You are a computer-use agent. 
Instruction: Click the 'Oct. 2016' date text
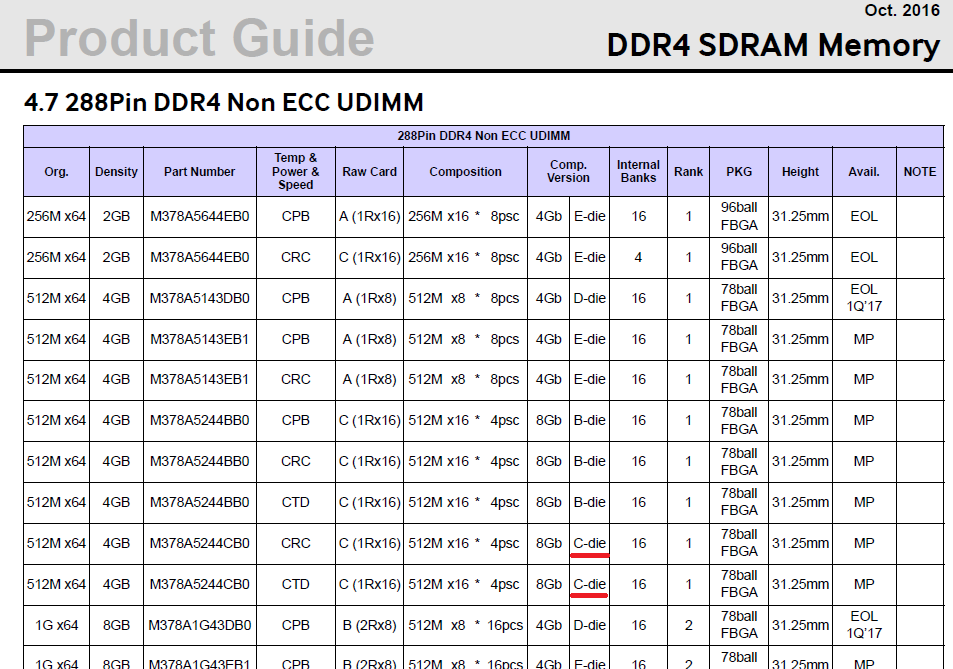(902, 10)
